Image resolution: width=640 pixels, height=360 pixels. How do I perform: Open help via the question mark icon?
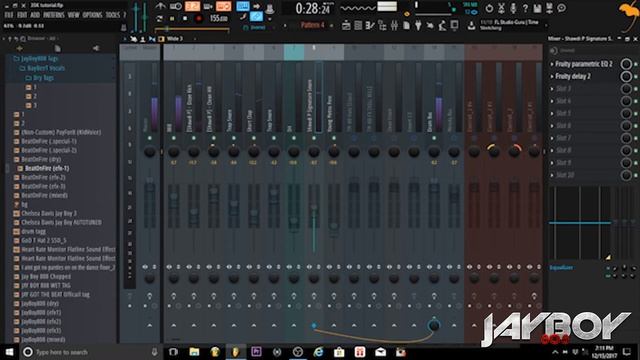pos(525,8)
